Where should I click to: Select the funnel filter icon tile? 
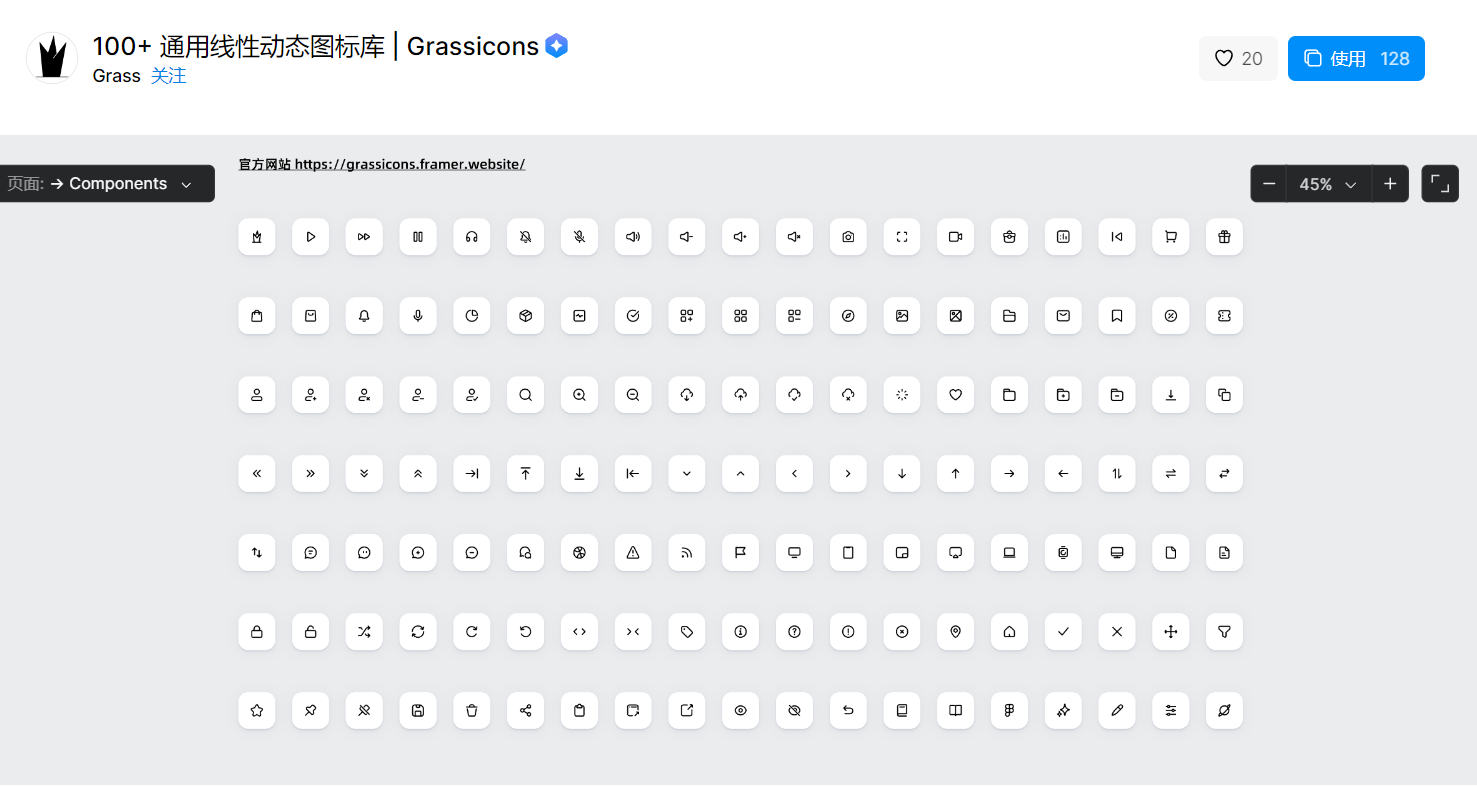[x=1224, y=632]
